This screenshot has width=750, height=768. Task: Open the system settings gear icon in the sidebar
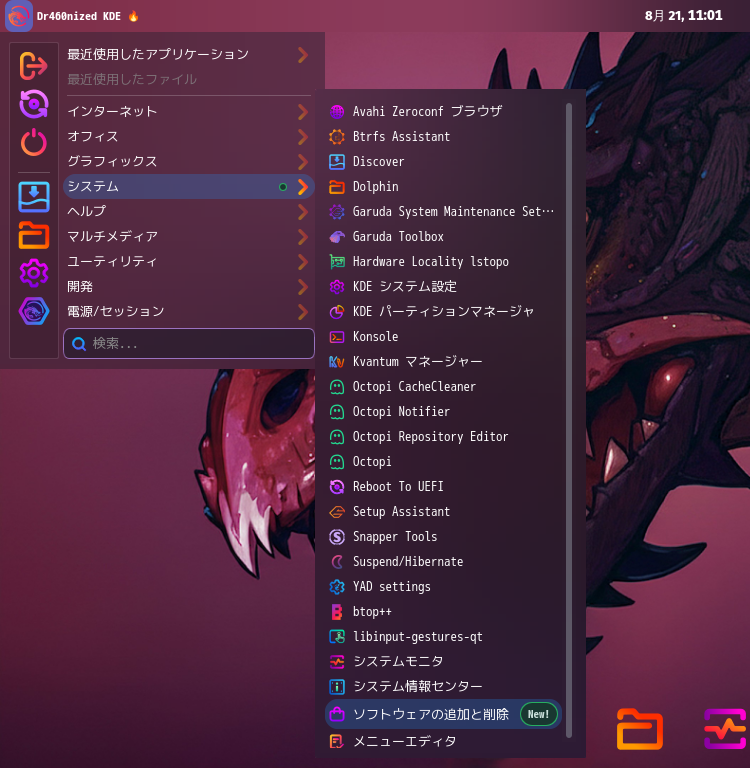33,273
